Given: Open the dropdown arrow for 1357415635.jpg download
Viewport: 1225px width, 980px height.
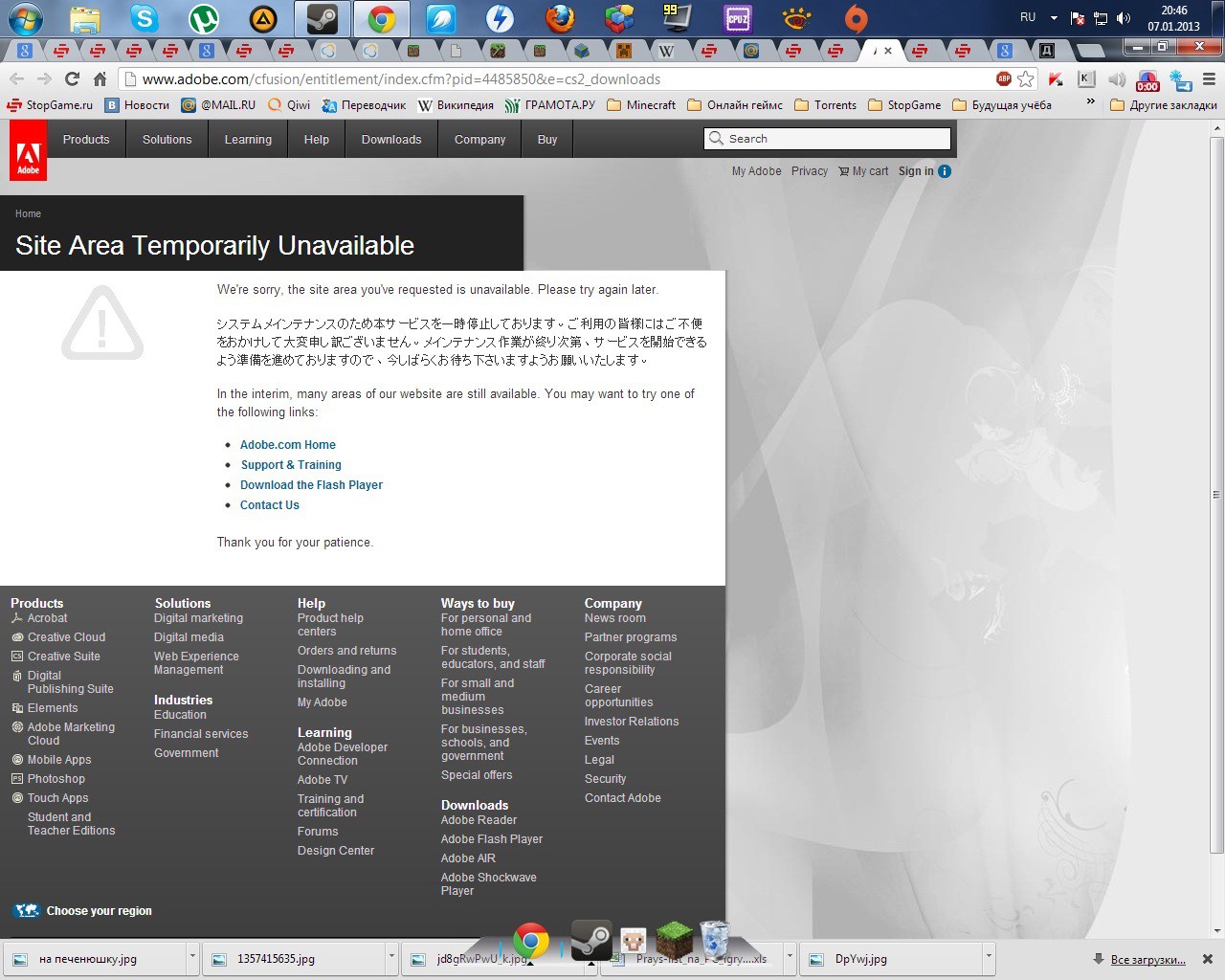Looking at the screenshot, I should click(x=391, y=957).
